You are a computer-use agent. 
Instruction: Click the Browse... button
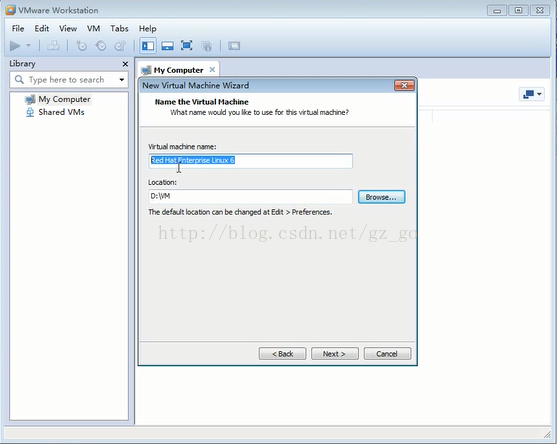(x=381, y=197)
